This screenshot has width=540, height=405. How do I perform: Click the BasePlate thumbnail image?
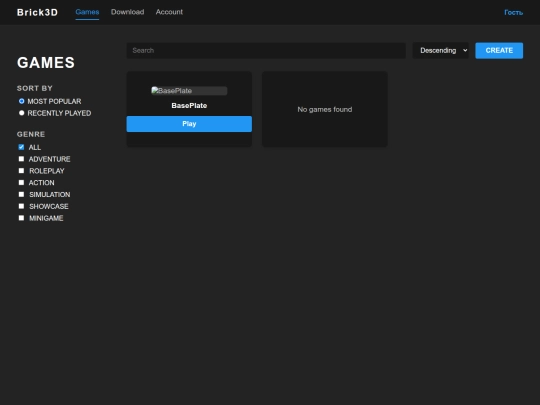click(x=189, y=91)
